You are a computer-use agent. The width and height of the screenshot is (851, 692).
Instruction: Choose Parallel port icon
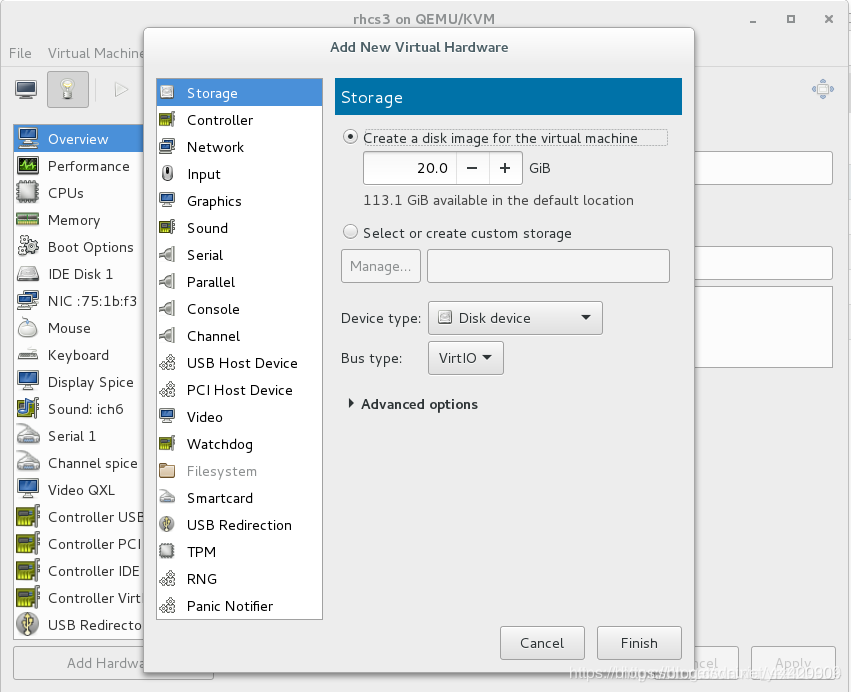point(167,282)
